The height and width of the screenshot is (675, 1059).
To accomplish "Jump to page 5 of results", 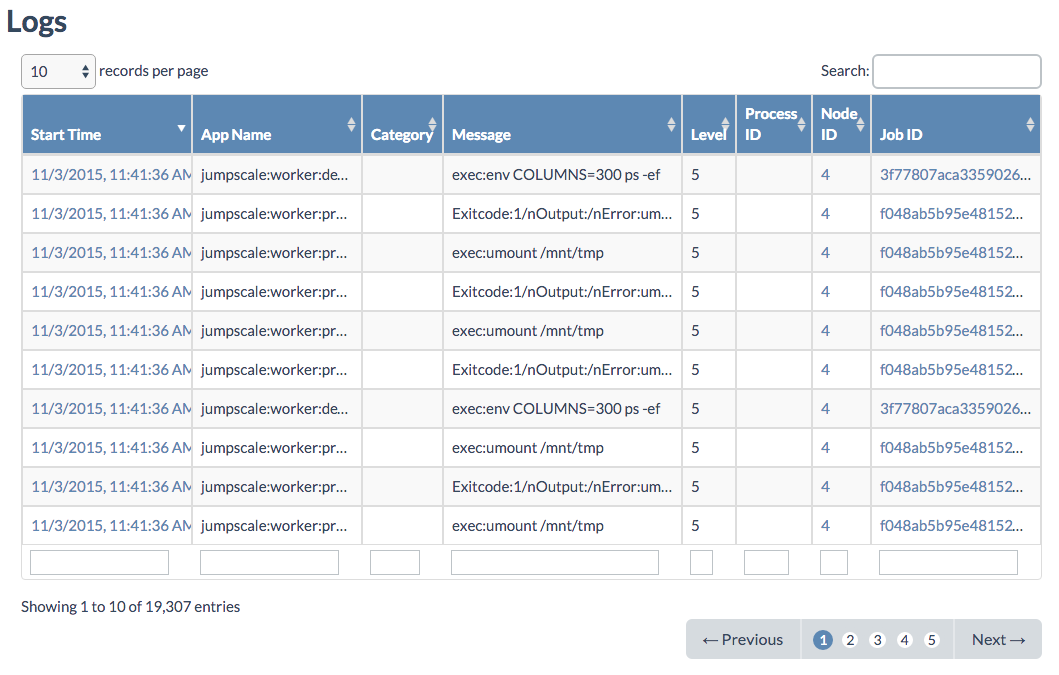I will pos(932,640).
